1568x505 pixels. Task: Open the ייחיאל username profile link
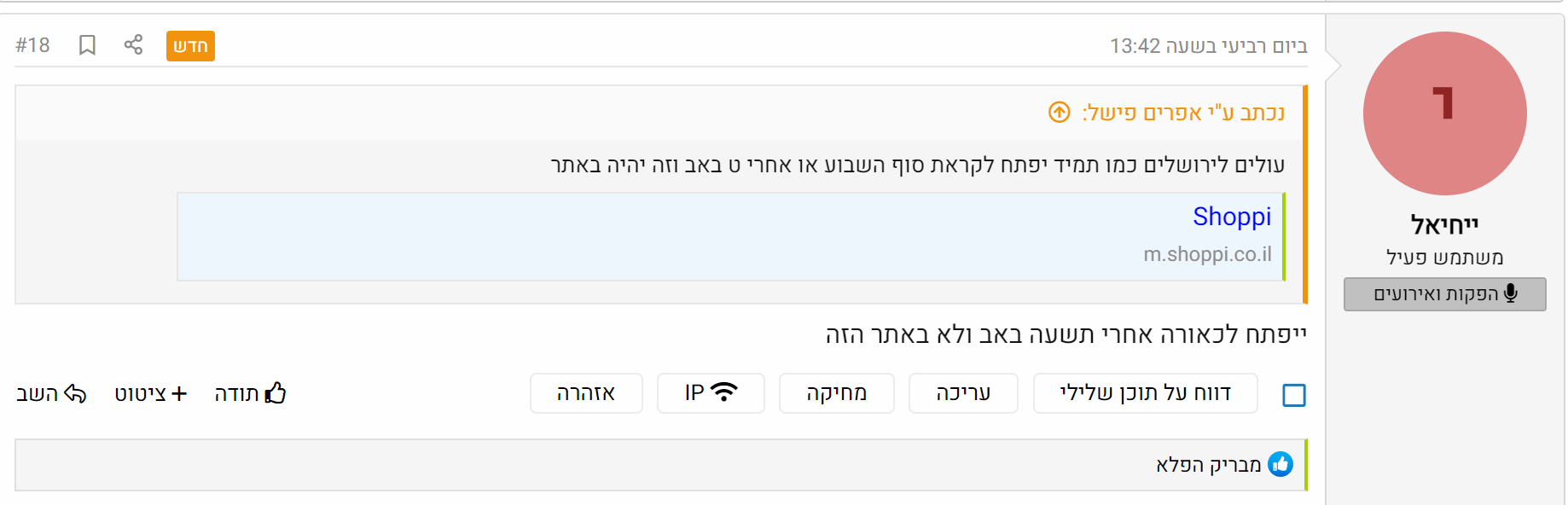tap(1444, 225)
